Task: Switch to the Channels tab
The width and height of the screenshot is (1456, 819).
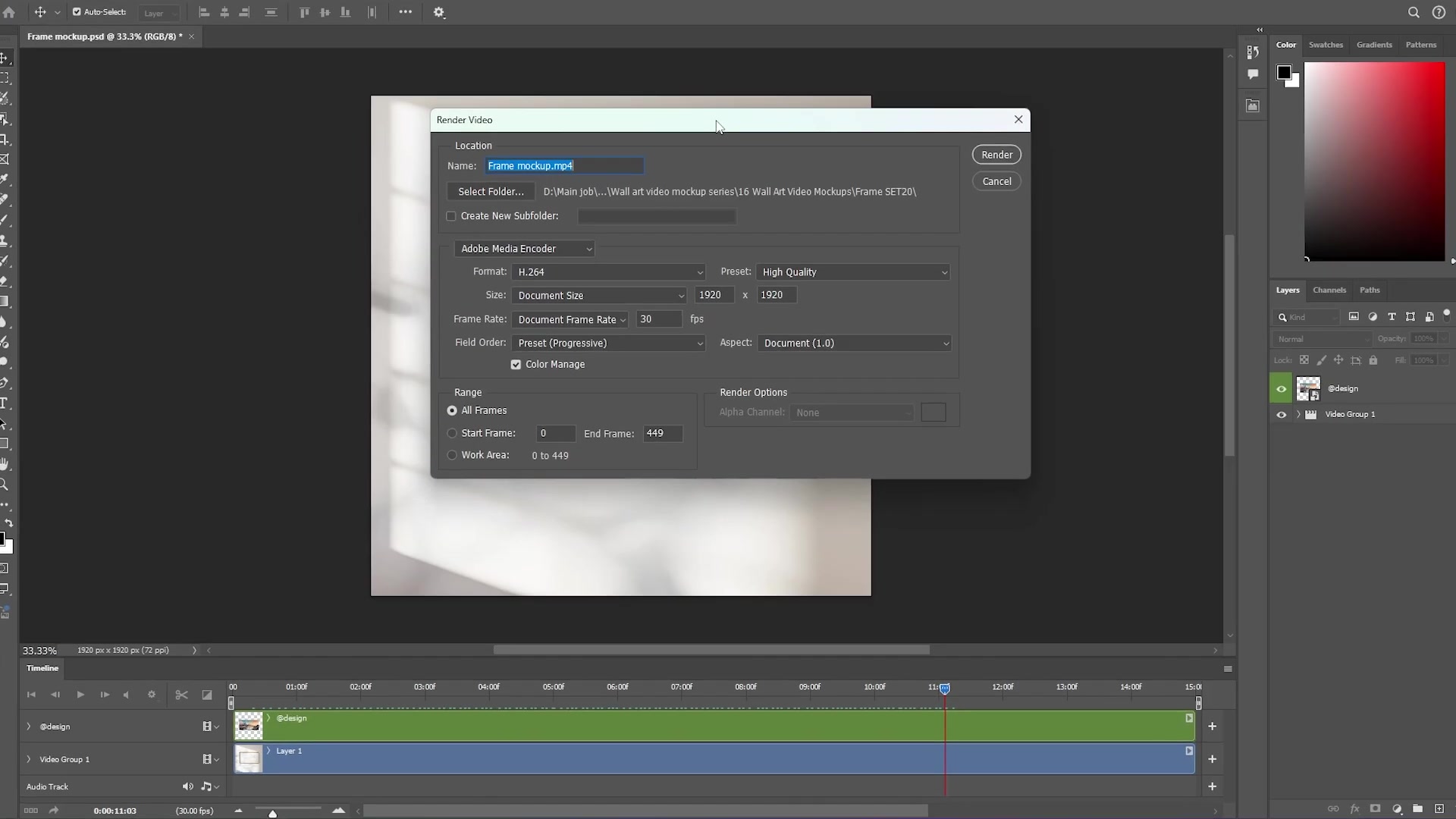Action: click(x=1329, y=290)
